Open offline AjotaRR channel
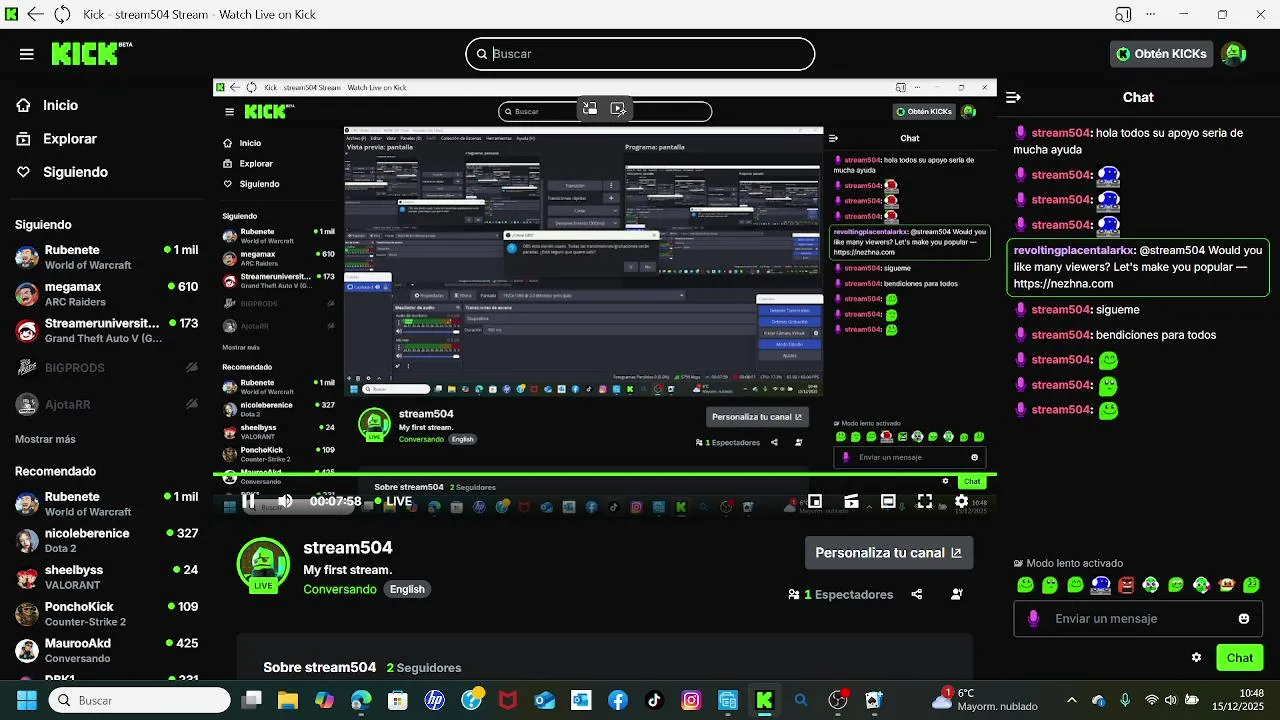Image resolution: width=1280 pixels, height=720 pixels. click(x=106, y=405)
